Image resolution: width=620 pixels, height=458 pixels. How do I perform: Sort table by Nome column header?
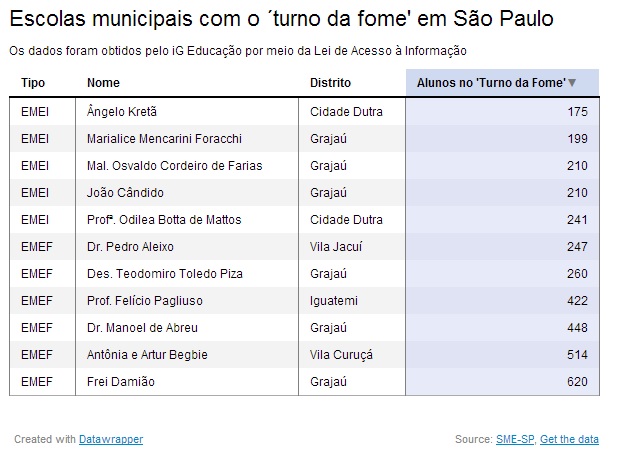click(103, 83)
